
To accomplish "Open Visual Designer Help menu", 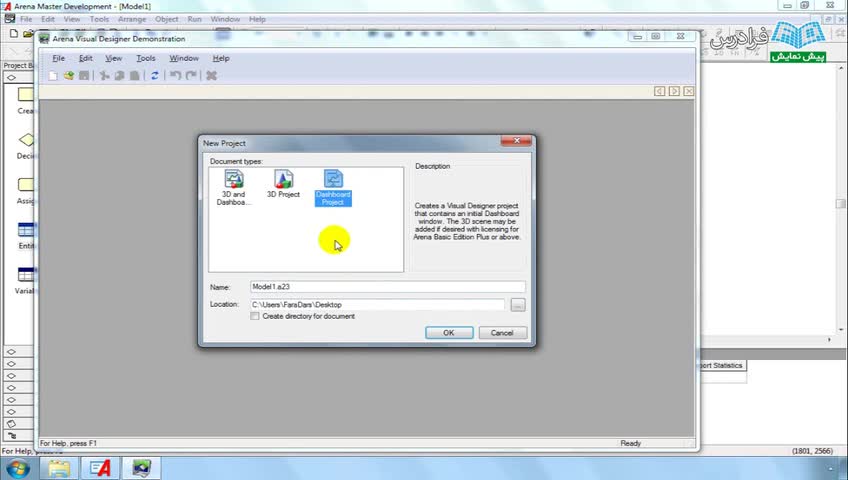I will pyautogui.click(x=221, y=58).
